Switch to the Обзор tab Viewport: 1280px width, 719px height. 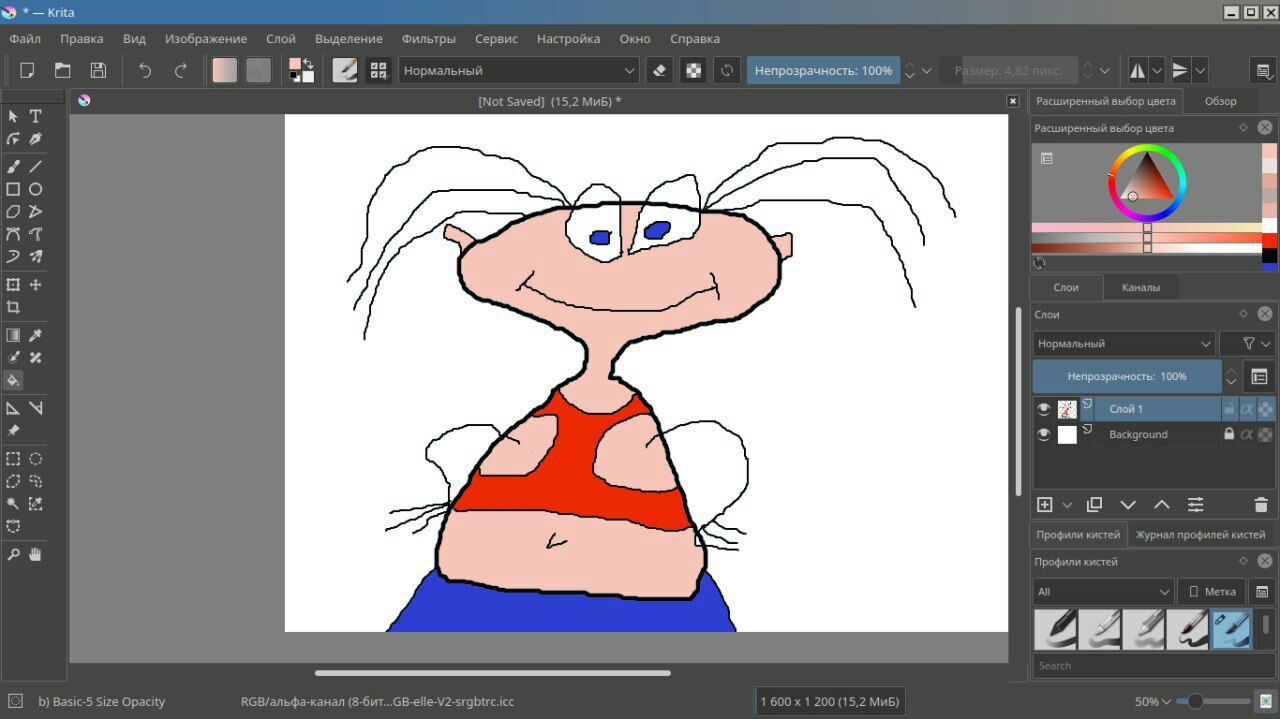[1220, 101]
